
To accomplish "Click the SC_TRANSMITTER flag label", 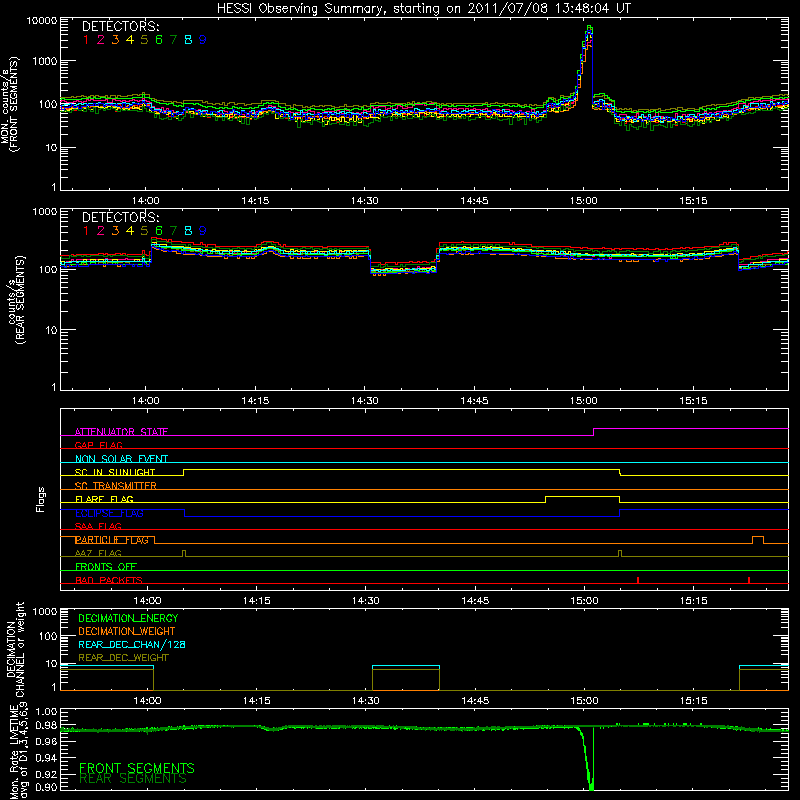I will (116, 486).
